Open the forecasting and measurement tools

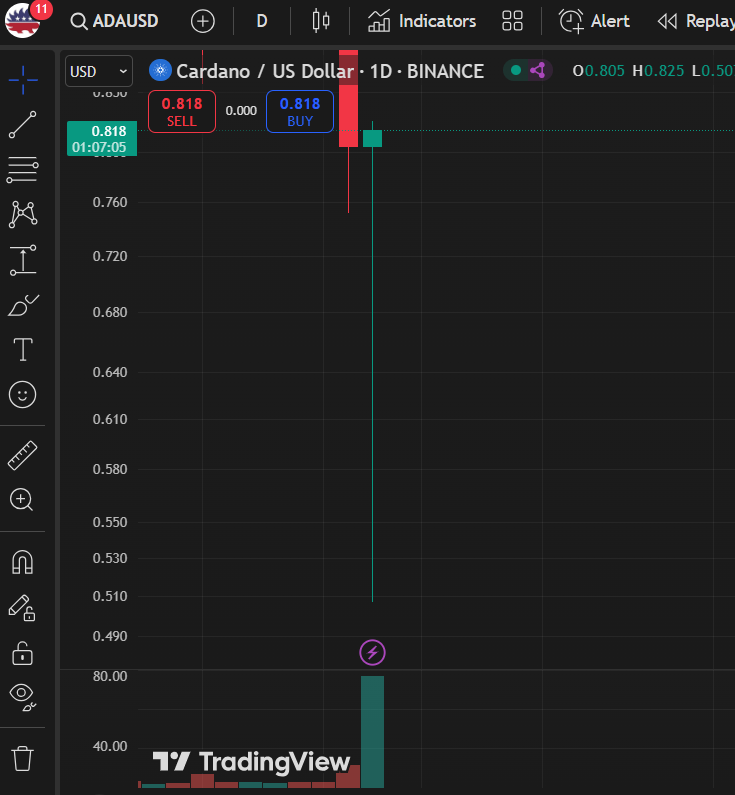(23, 260)
